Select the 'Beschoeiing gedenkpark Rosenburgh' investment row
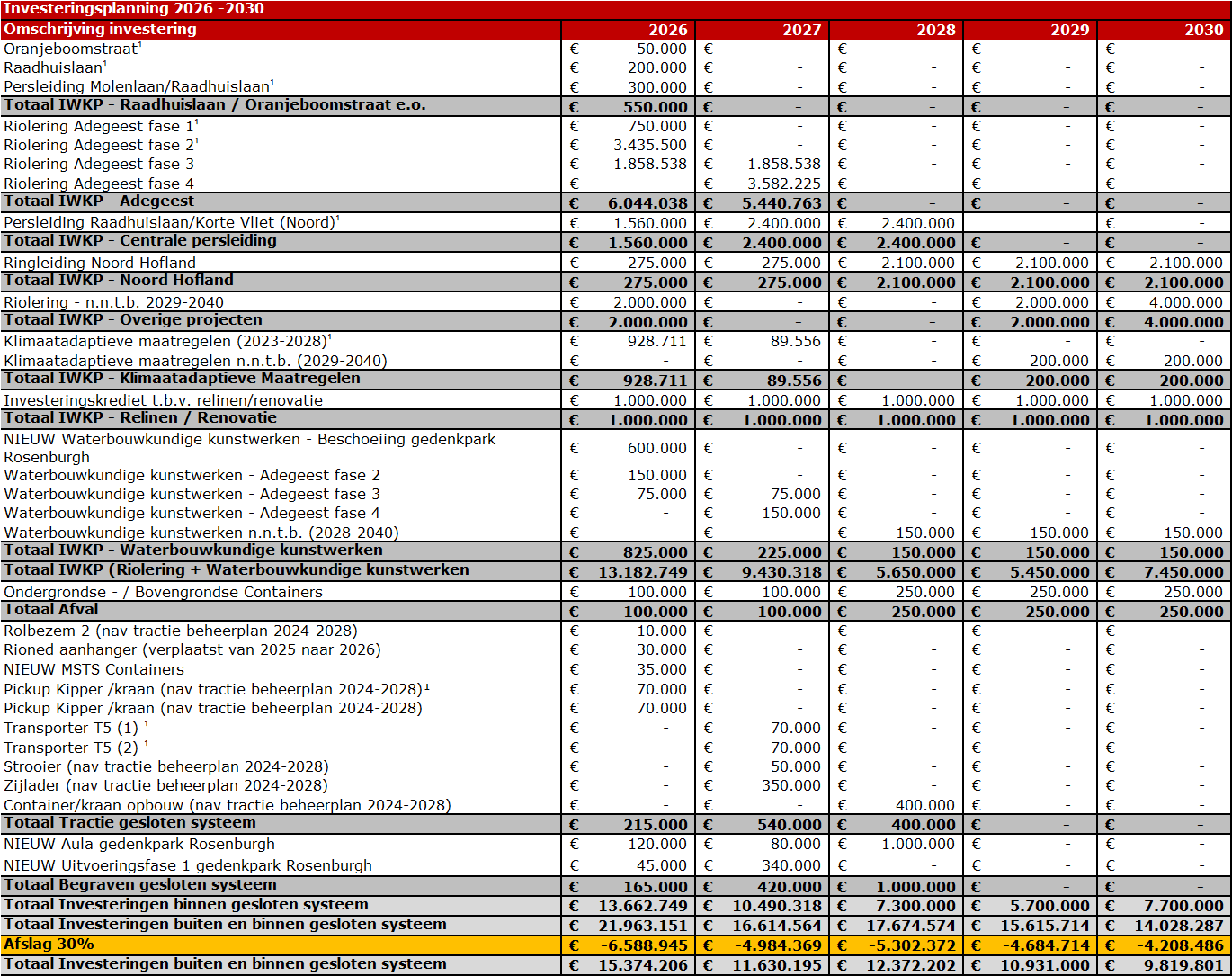 point(250,447)
